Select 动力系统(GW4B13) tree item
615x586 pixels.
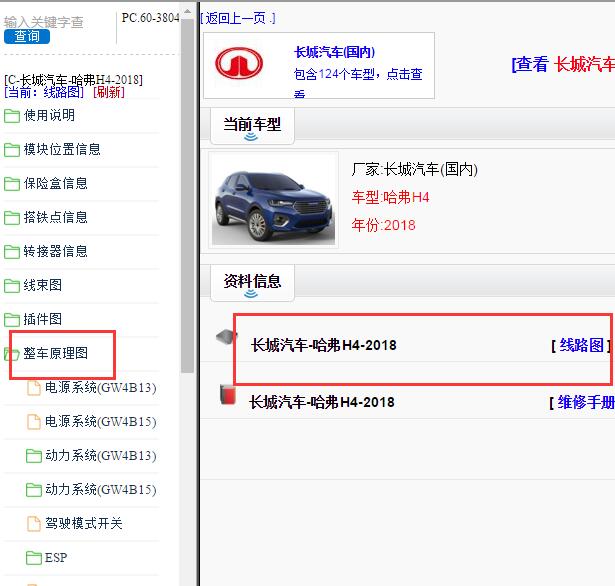click(x=101, y=456)
